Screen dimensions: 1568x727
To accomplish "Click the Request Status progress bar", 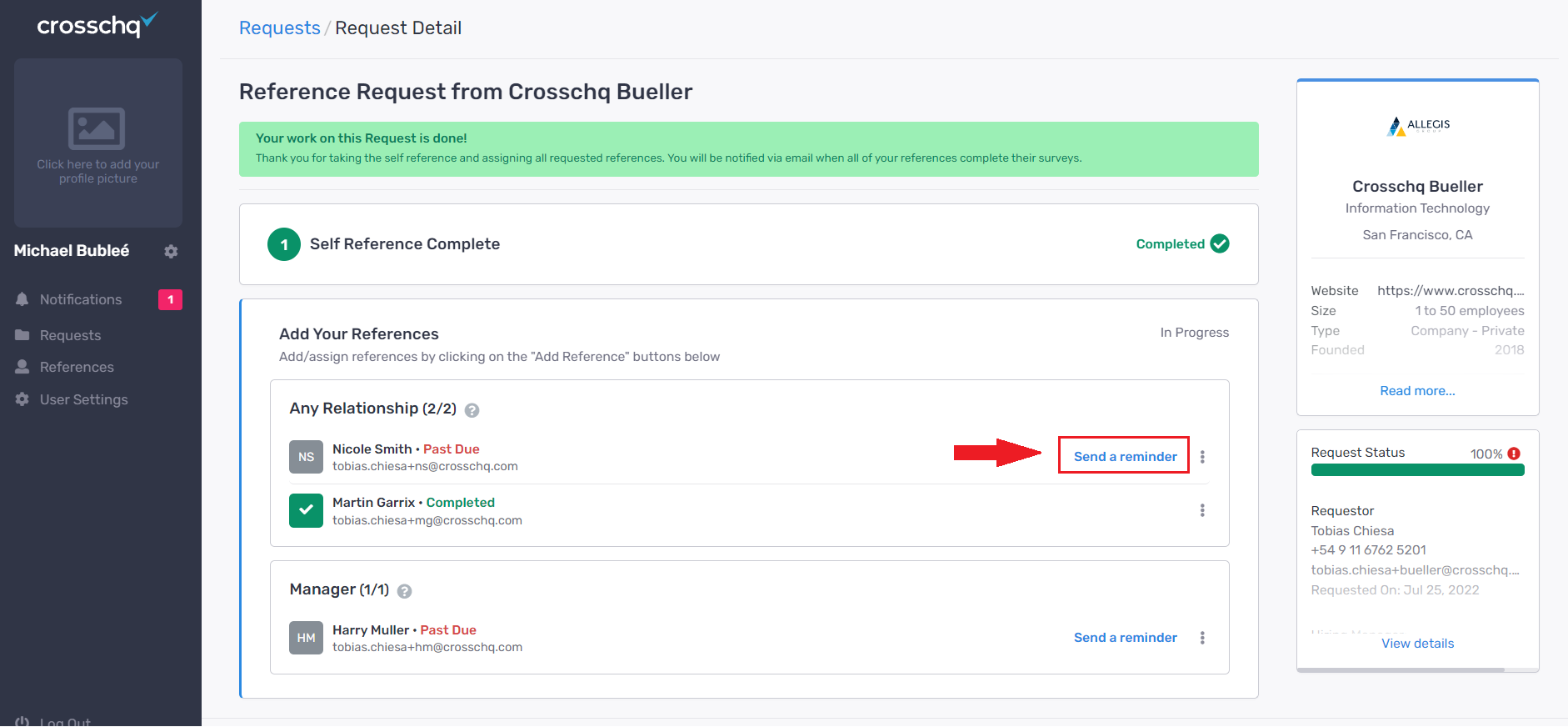I will click(1417, 470).
